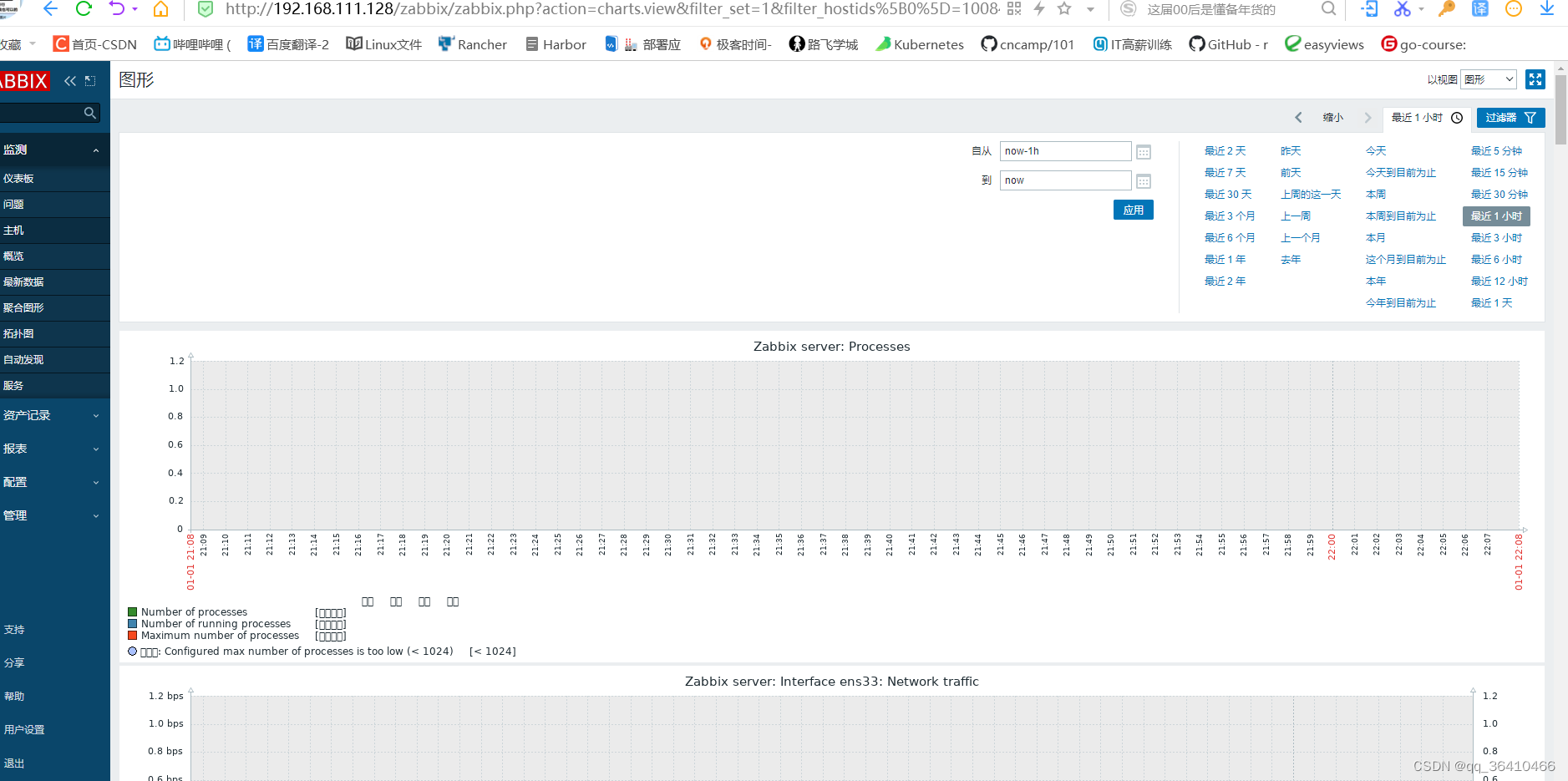Open the easyviews bookmark

pyautogui.click(x=1324, y=44)
